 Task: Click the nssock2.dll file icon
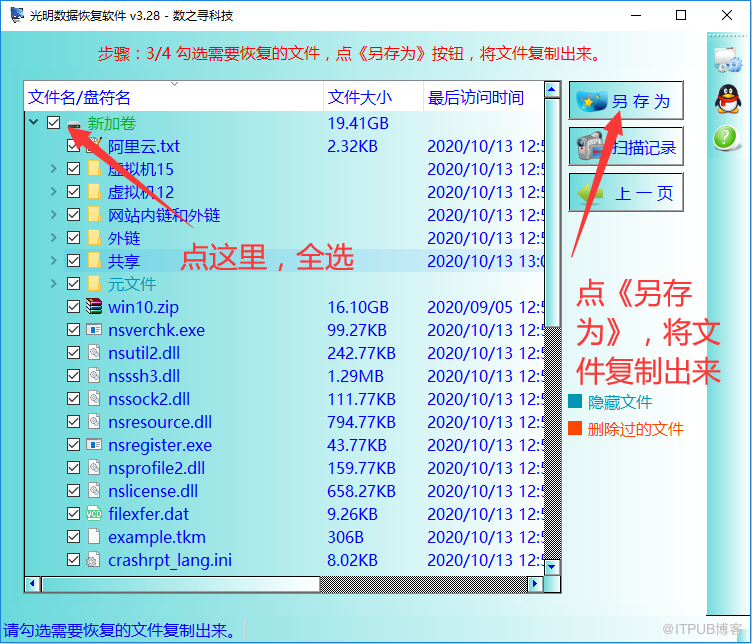(x=94, y=398)
